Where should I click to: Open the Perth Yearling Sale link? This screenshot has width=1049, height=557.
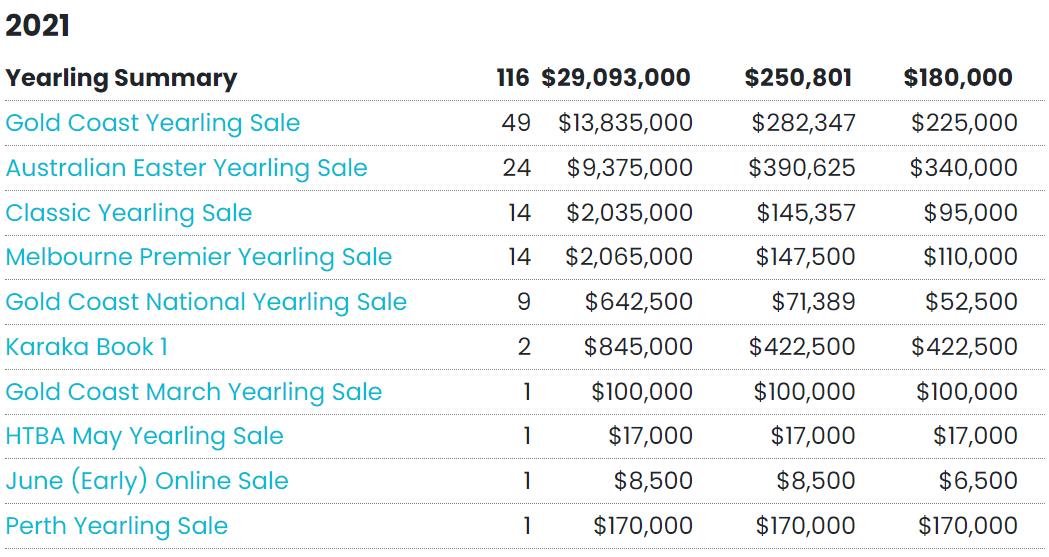pyautogui.click(x=116, y=526)
